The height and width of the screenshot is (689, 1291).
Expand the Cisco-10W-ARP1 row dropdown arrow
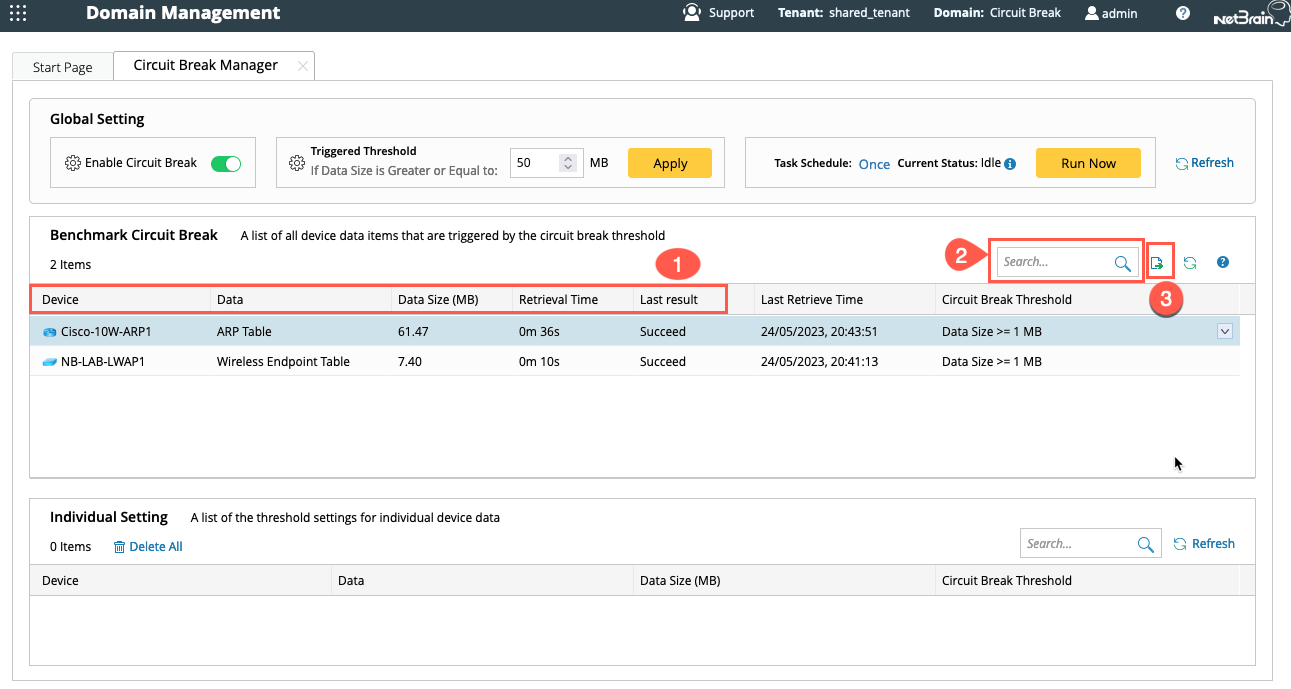coord(1225,332)
